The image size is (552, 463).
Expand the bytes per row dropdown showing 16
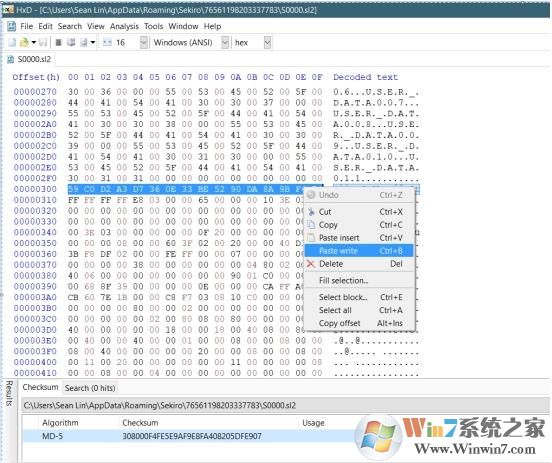144,43
